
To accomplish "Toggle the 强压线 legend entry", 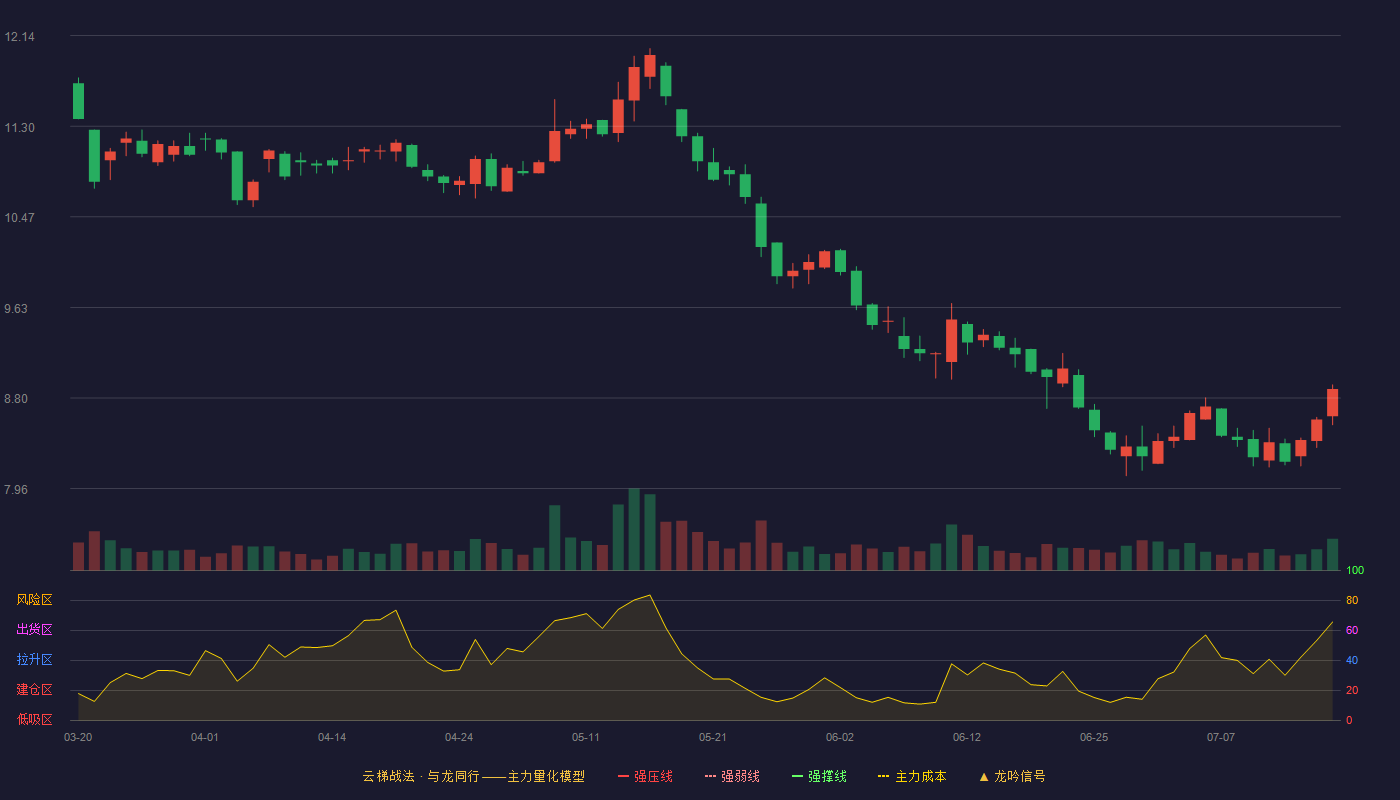I will [645, 776].
